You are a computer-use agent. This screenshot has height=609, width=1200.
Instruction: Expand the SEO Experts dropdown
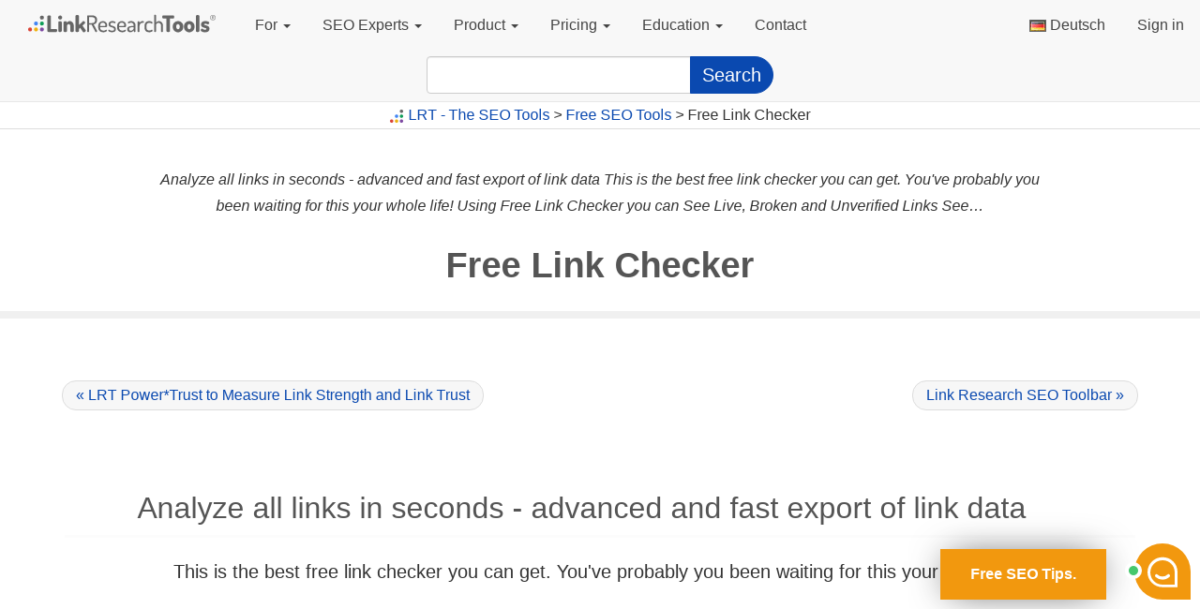click(x=371, y=24)
